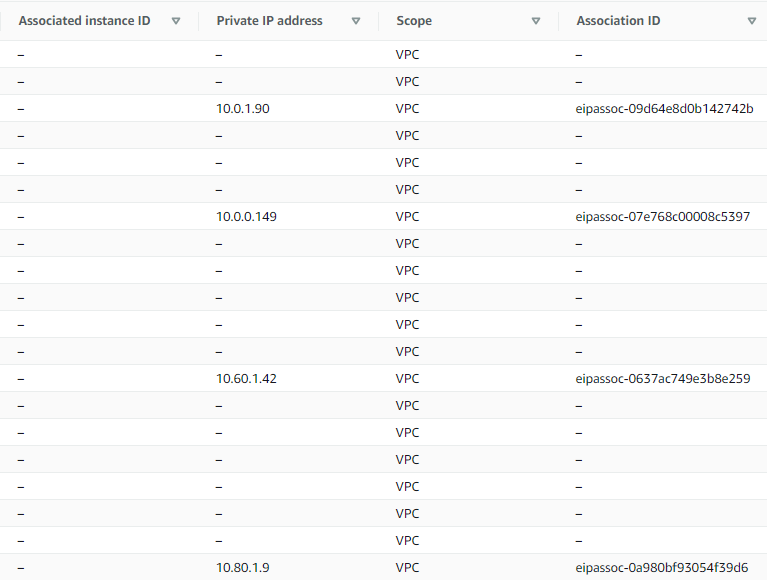This screenshot has width=767, height=580.
Task: Click association eipassoc-07e768c00008c5397
Action: pos(662,217)
